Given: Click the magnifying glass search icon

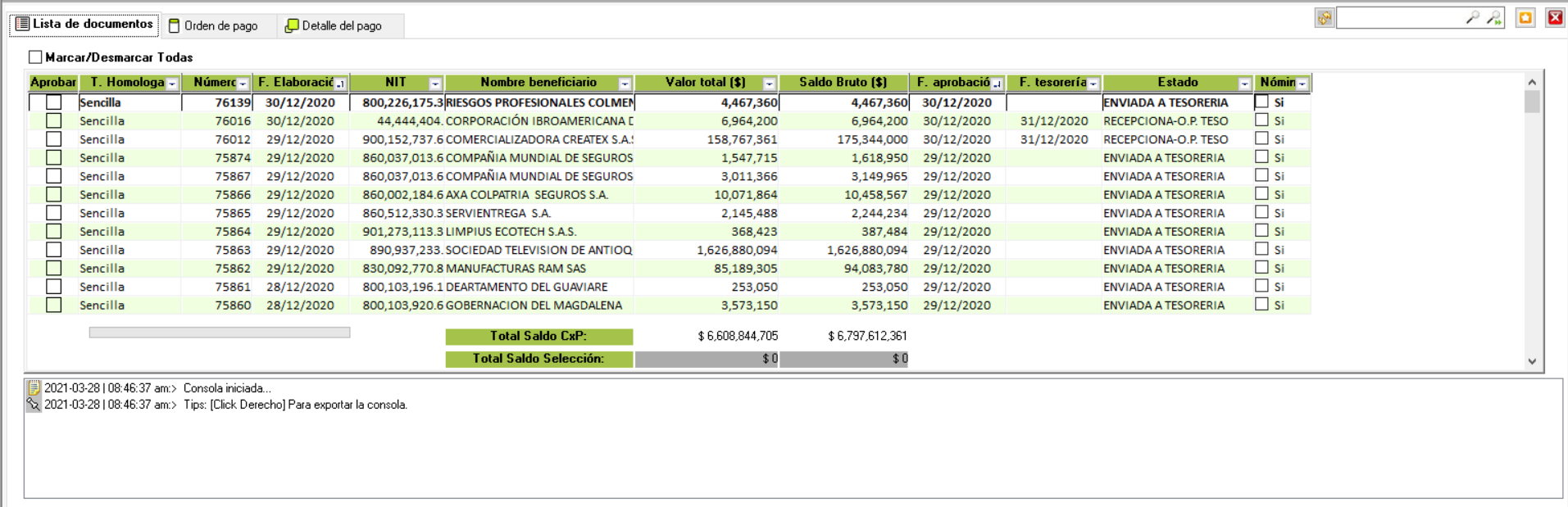Looking at the screenshot, I should point(1472,18).
